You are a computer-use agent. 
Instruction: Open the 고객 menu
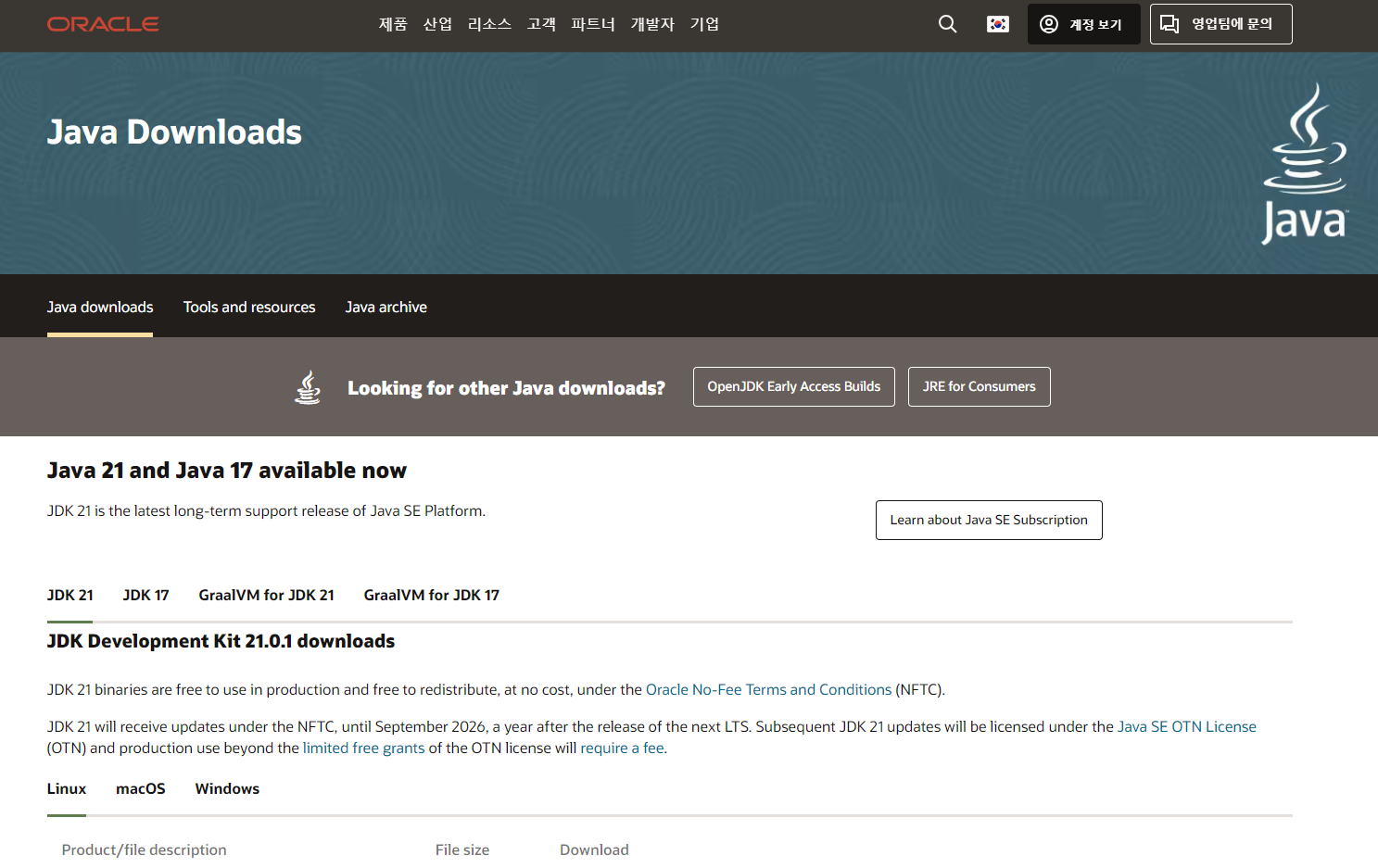point(541,24)
